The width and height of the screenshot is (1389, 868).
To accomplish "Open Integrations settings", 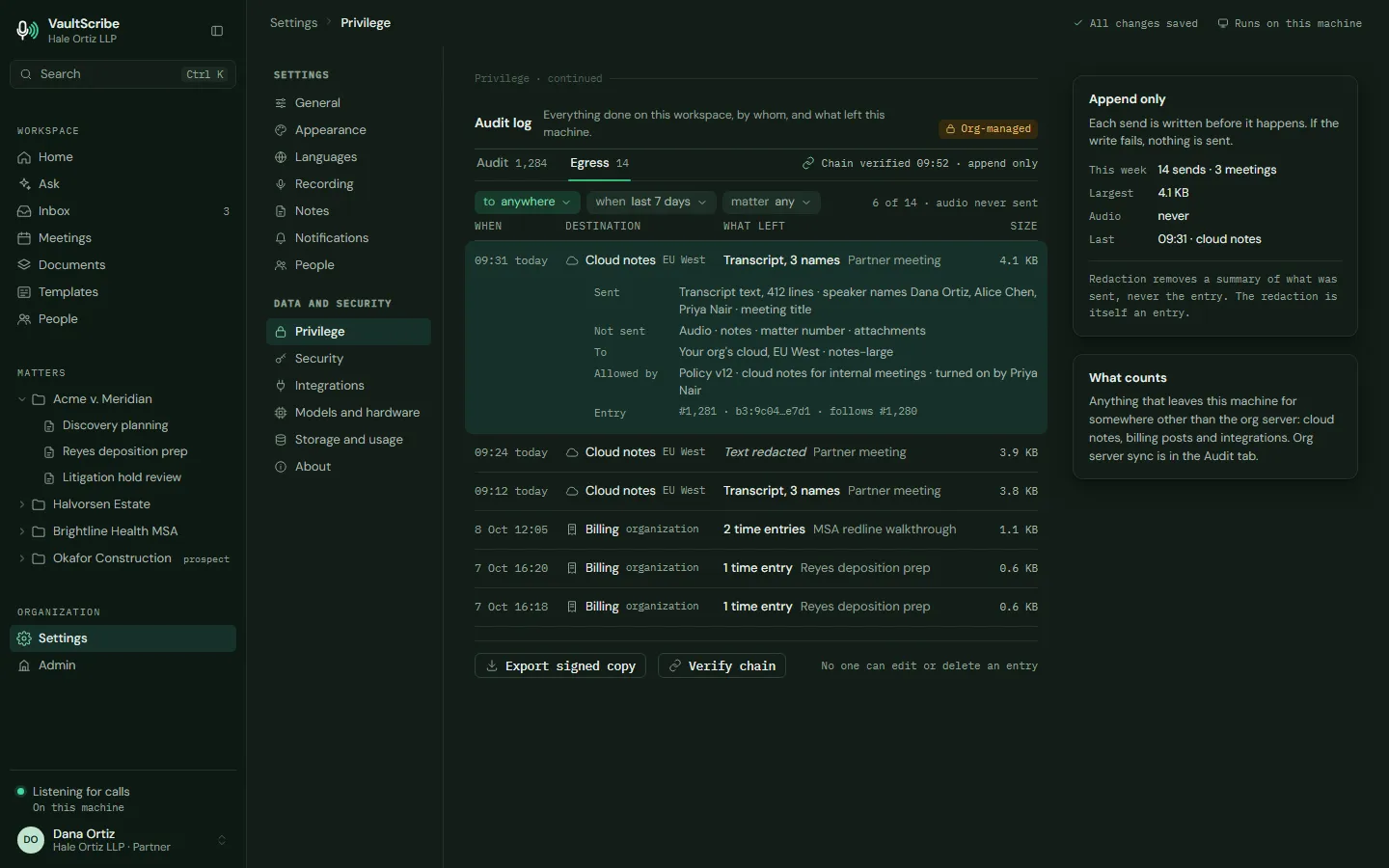I will point(348,386).
